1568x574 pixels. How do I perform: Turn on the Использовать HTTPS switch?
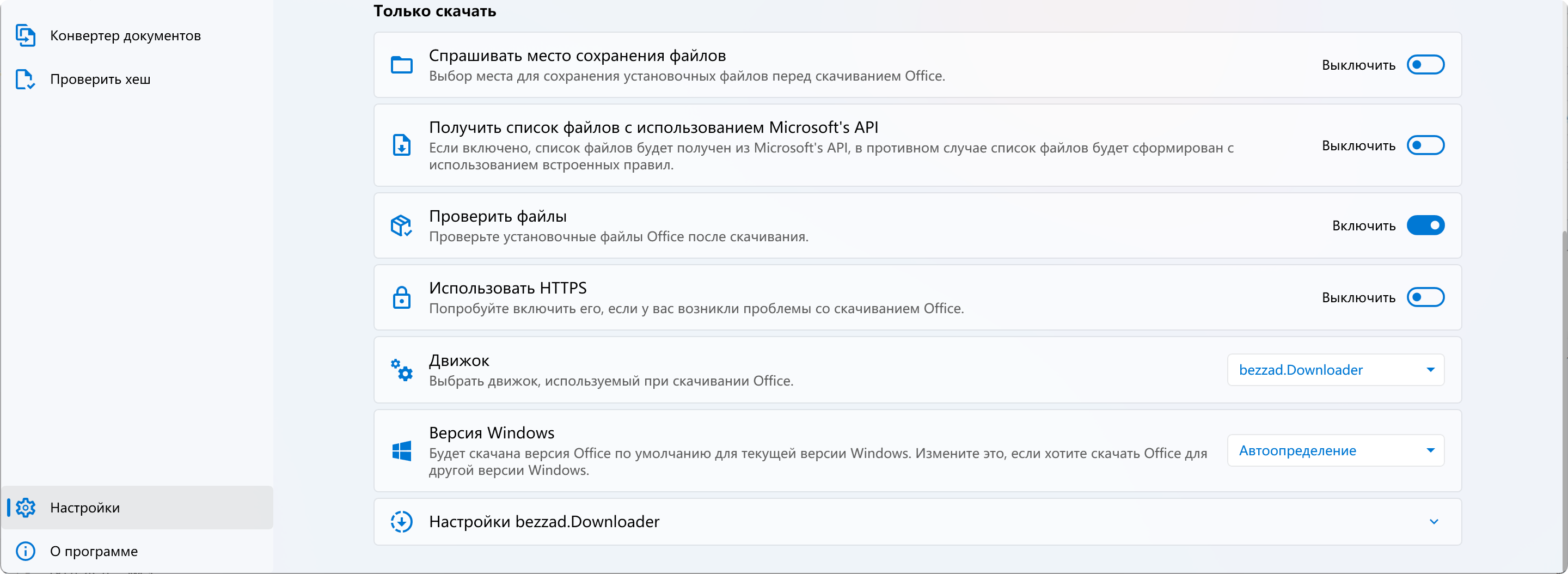point(1425,297)
